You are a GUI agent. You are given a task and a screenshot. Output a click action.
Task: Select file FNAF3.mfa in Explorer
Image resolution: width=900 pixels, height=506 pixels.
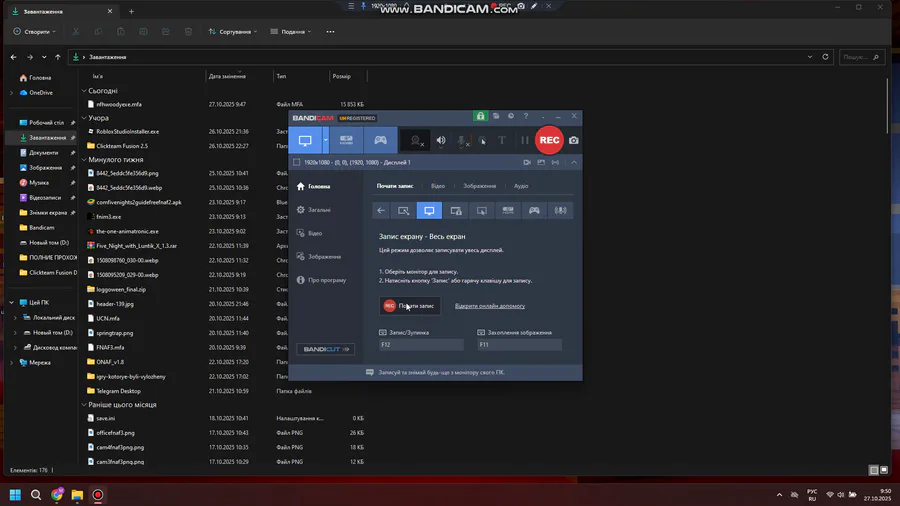coord(110,347)
